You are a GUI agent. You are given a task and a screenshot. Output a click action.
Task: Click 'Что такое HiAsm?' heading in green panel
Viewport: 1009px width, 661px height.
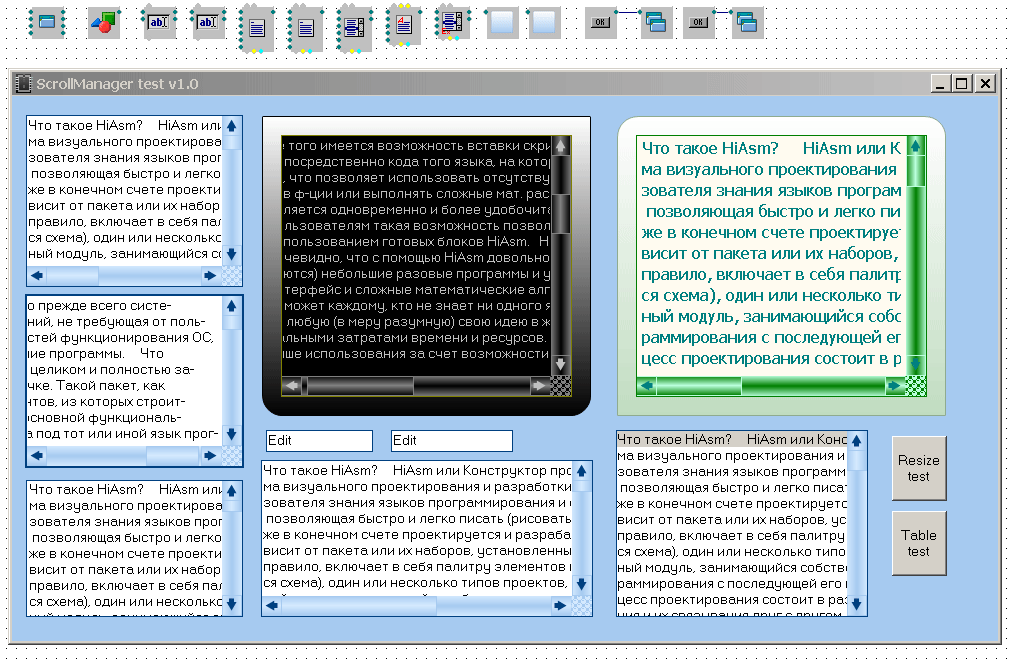(x=710, y=148)
